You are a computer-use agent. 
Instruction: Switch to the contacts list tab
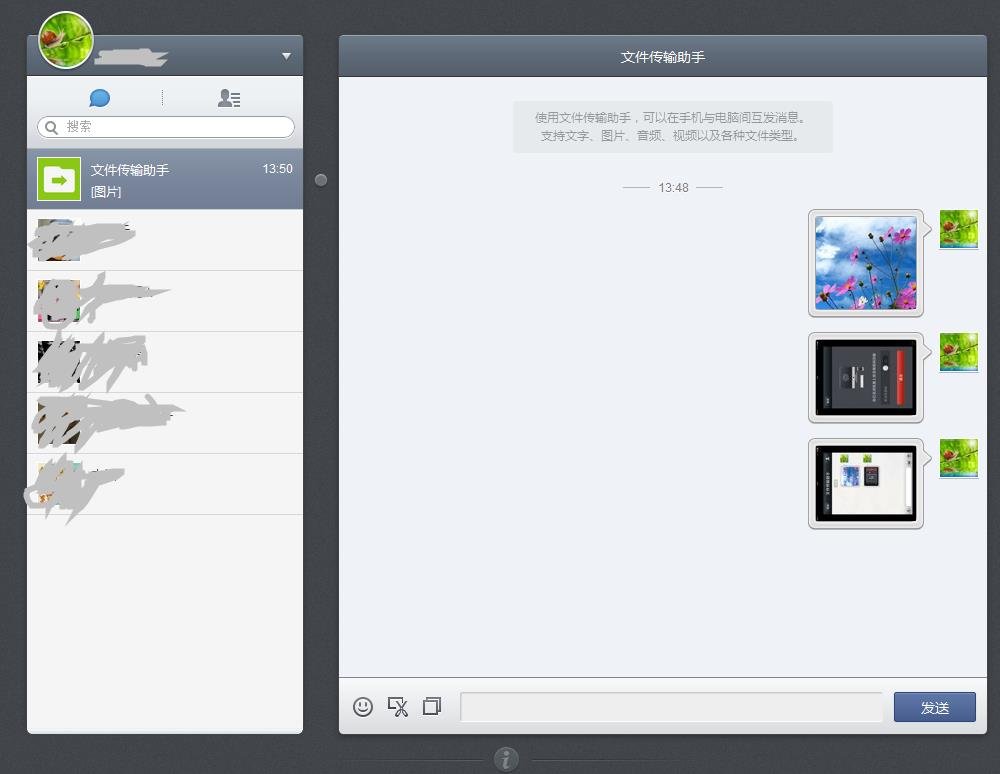(x=229, y=98)
